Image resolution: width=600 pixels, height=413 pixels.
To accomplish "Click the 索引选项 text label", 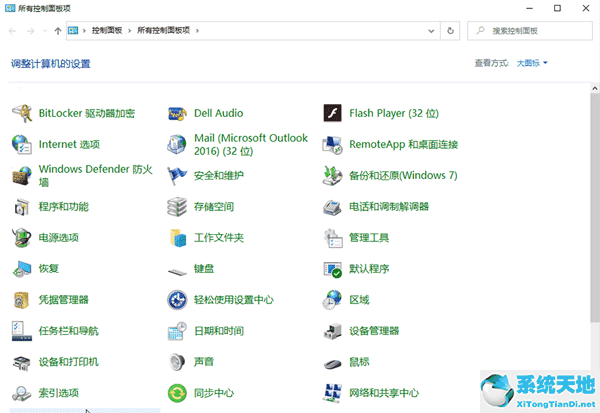I will click(59, 393).
